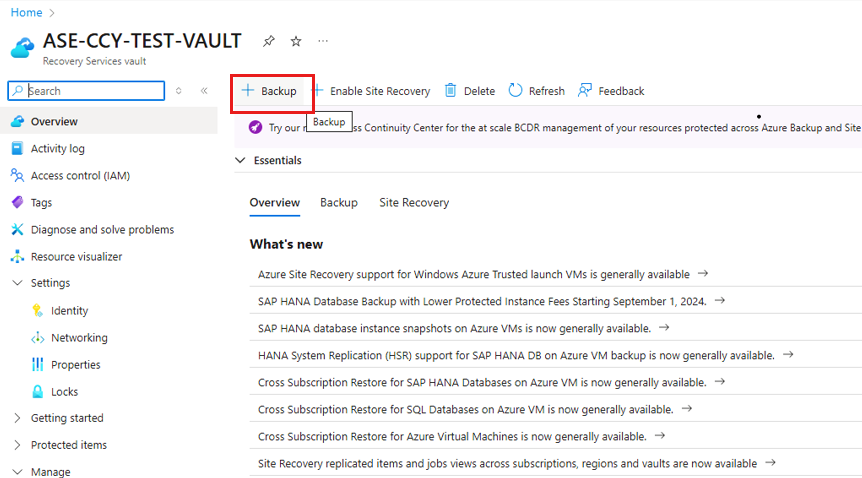Click the sidebar expand/collapse all arrows
862x478 pixels.
[179, 91]
